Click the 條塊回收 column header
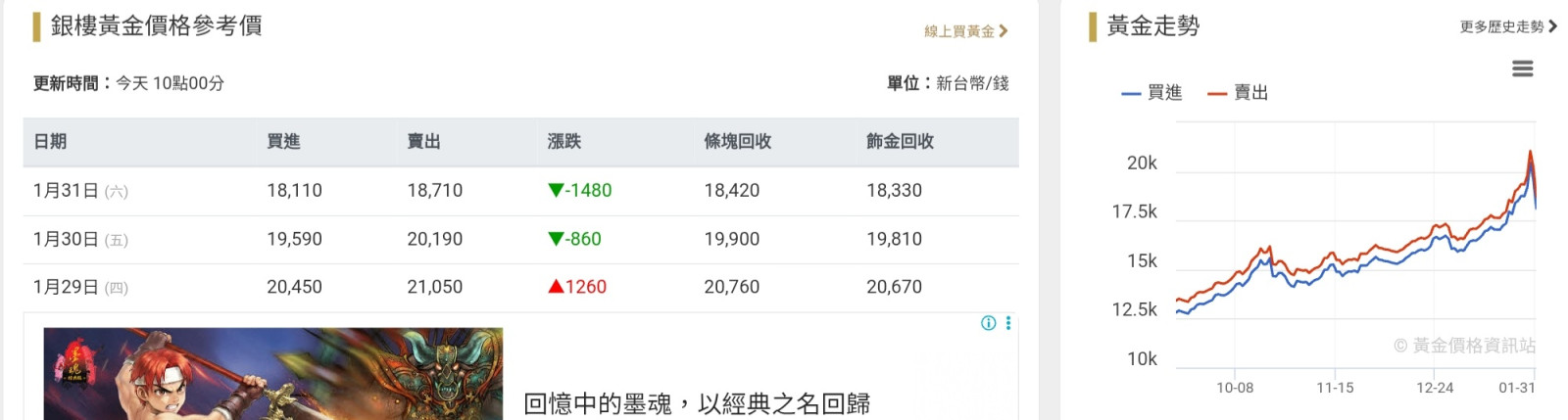 tap(737, 142)
